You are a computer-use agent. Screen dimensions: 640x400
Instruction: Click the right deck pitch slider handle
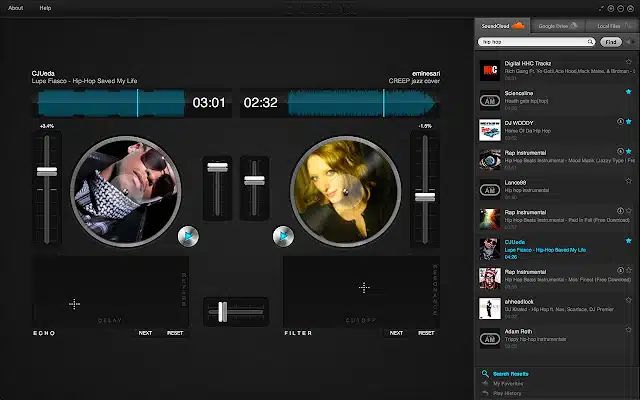coord(425,197)
